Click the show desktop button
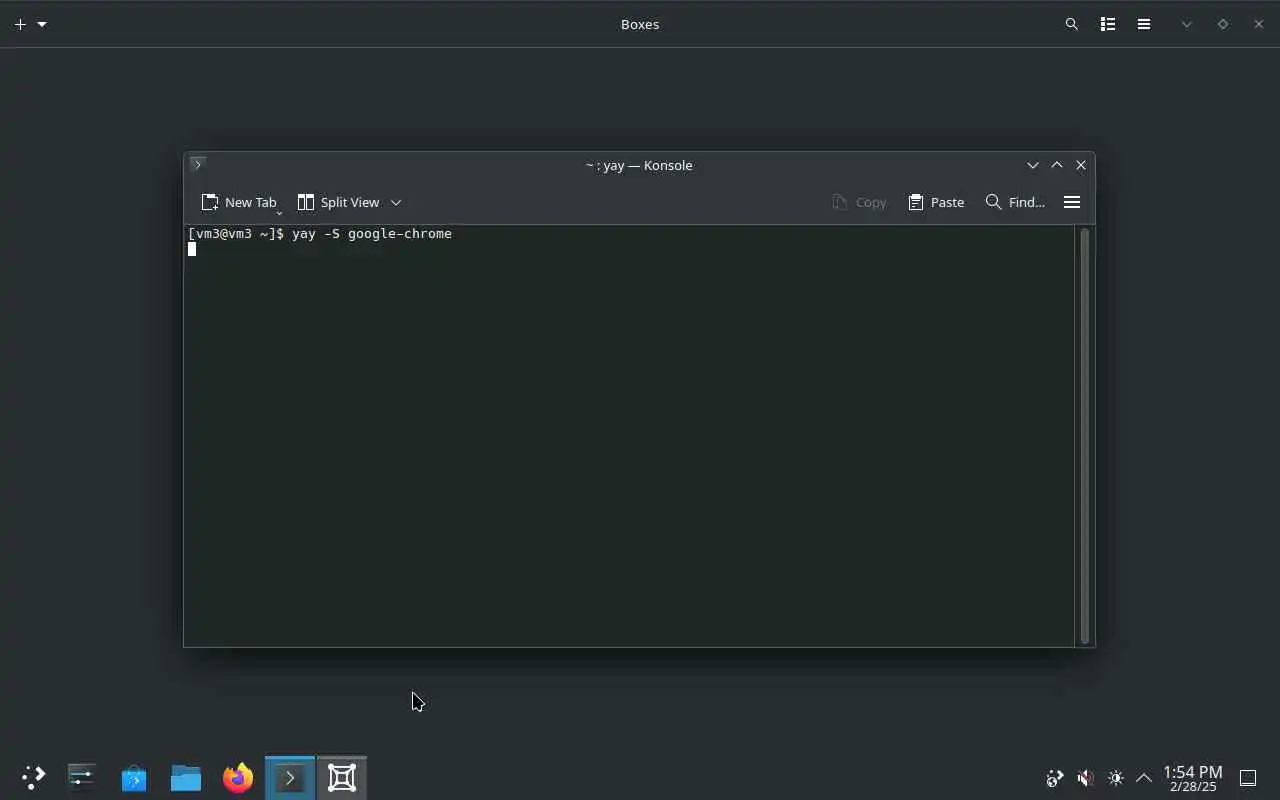The height and width of the screenshot is (800, 1280). click(x=1248, y=778)
